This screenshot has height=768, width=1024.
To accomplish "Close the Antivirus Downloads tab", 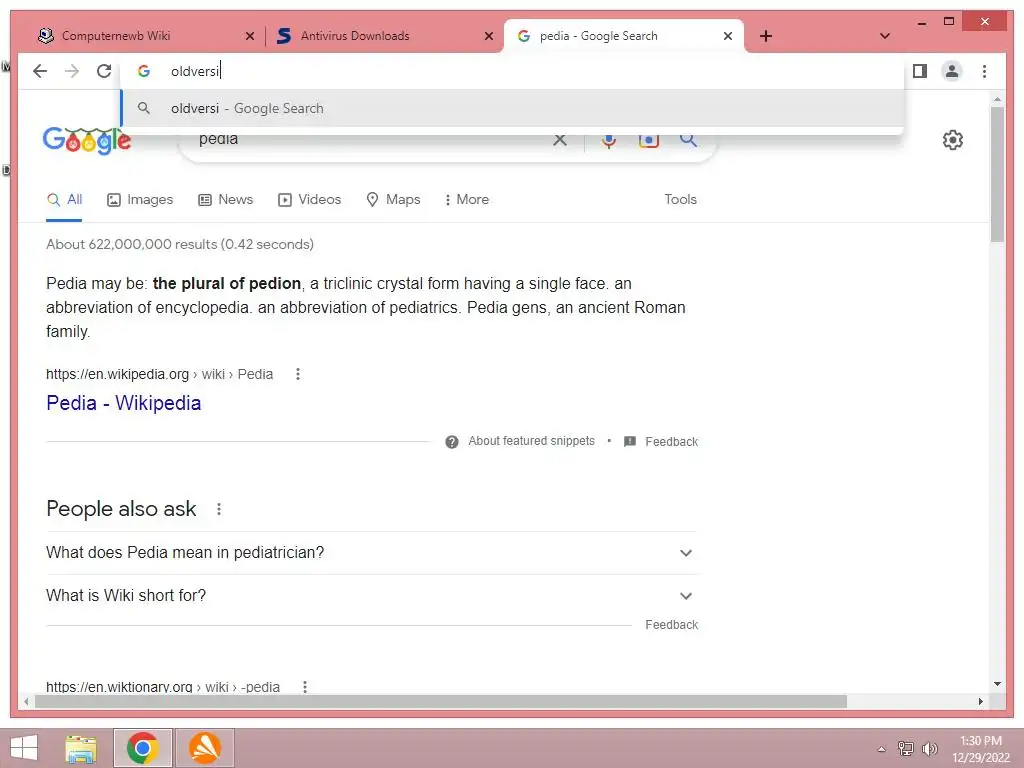I will (x=488, y=36).
